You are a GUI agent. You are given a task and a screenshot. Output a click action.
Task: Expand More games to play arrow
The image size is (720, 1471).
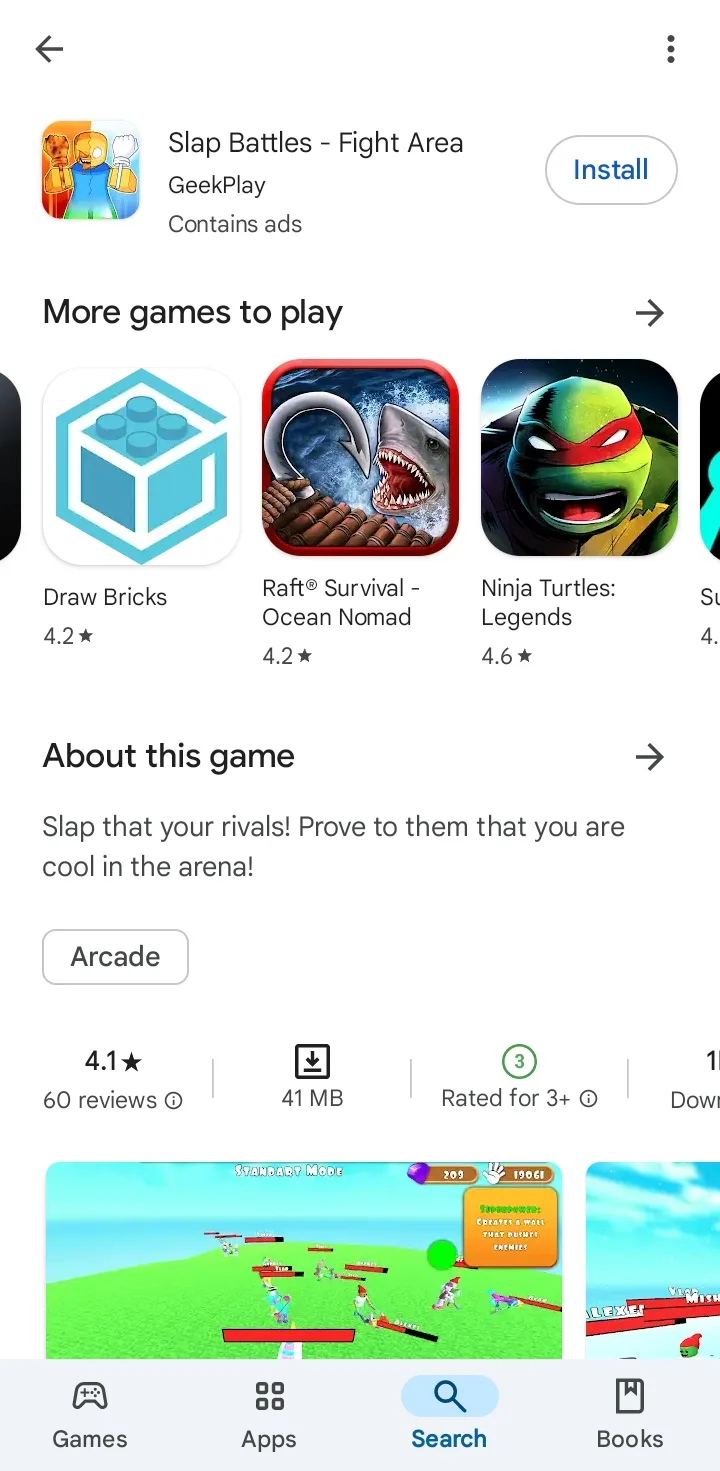click(650, 313)
